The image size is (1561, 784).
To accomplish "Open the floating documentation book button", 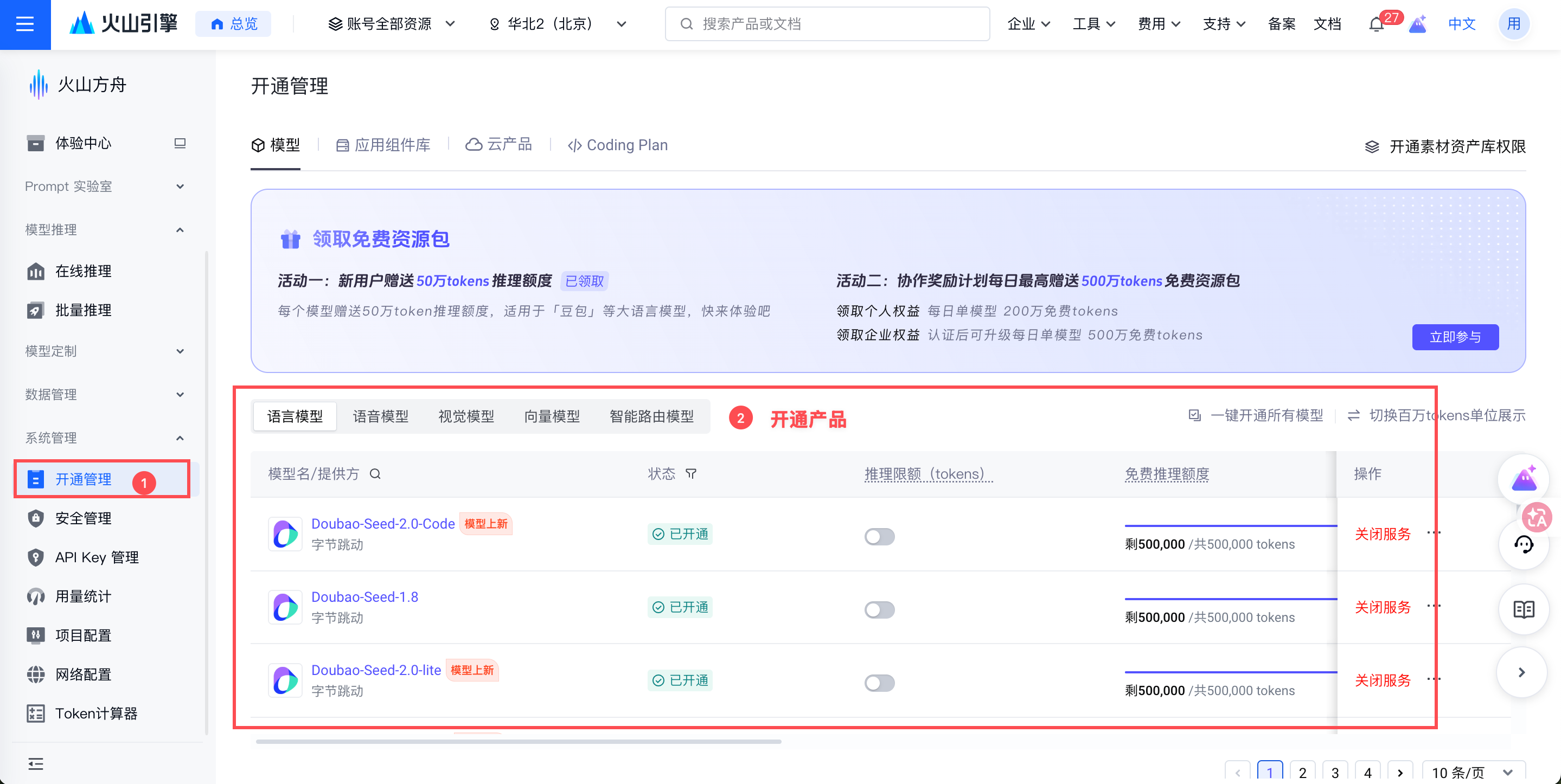I will click(1524, 609).
